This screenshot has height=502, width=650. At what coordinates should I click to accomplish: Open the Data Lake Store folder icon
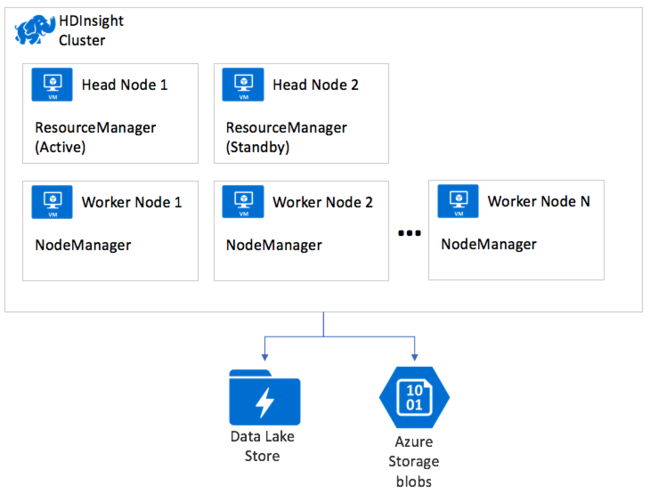click(x=264, y=396)
